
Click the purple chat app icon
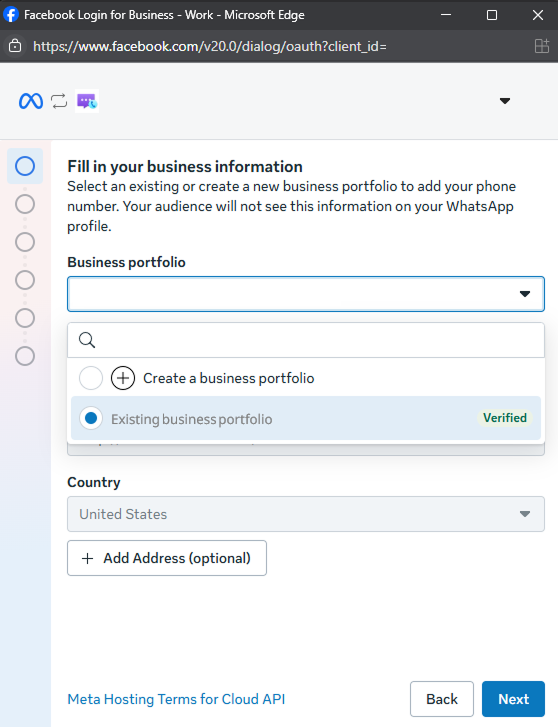tap(87, 101)
